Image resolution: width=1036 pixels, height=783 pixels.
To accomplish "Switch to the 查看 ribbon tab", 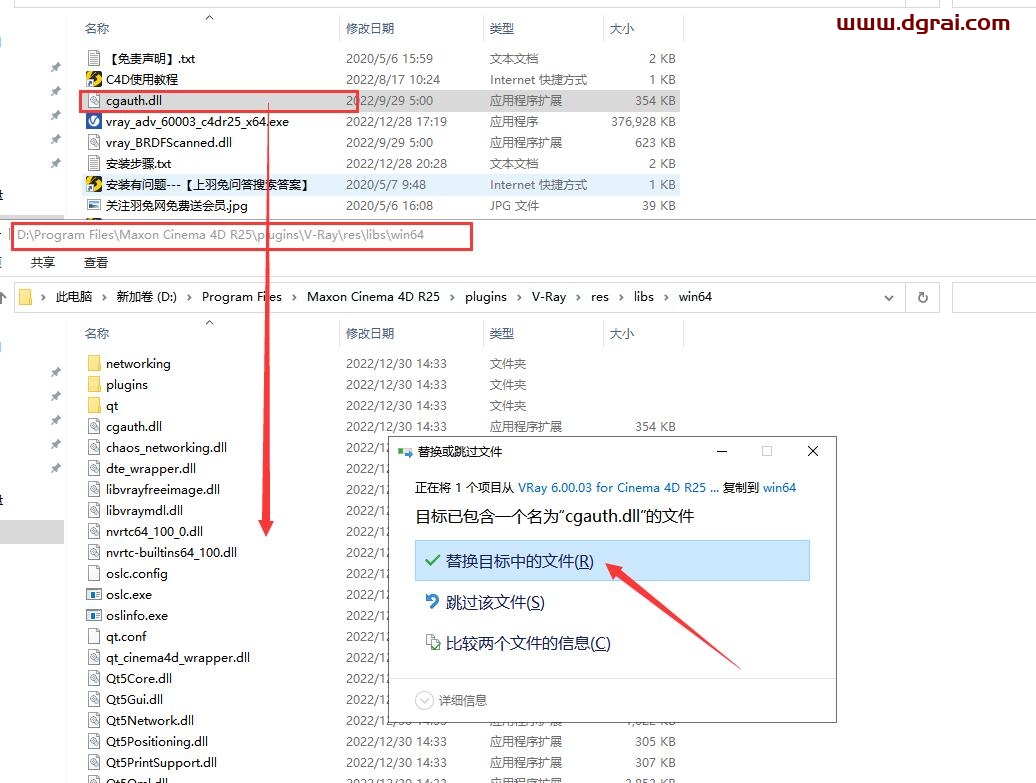I will [96, 263].
